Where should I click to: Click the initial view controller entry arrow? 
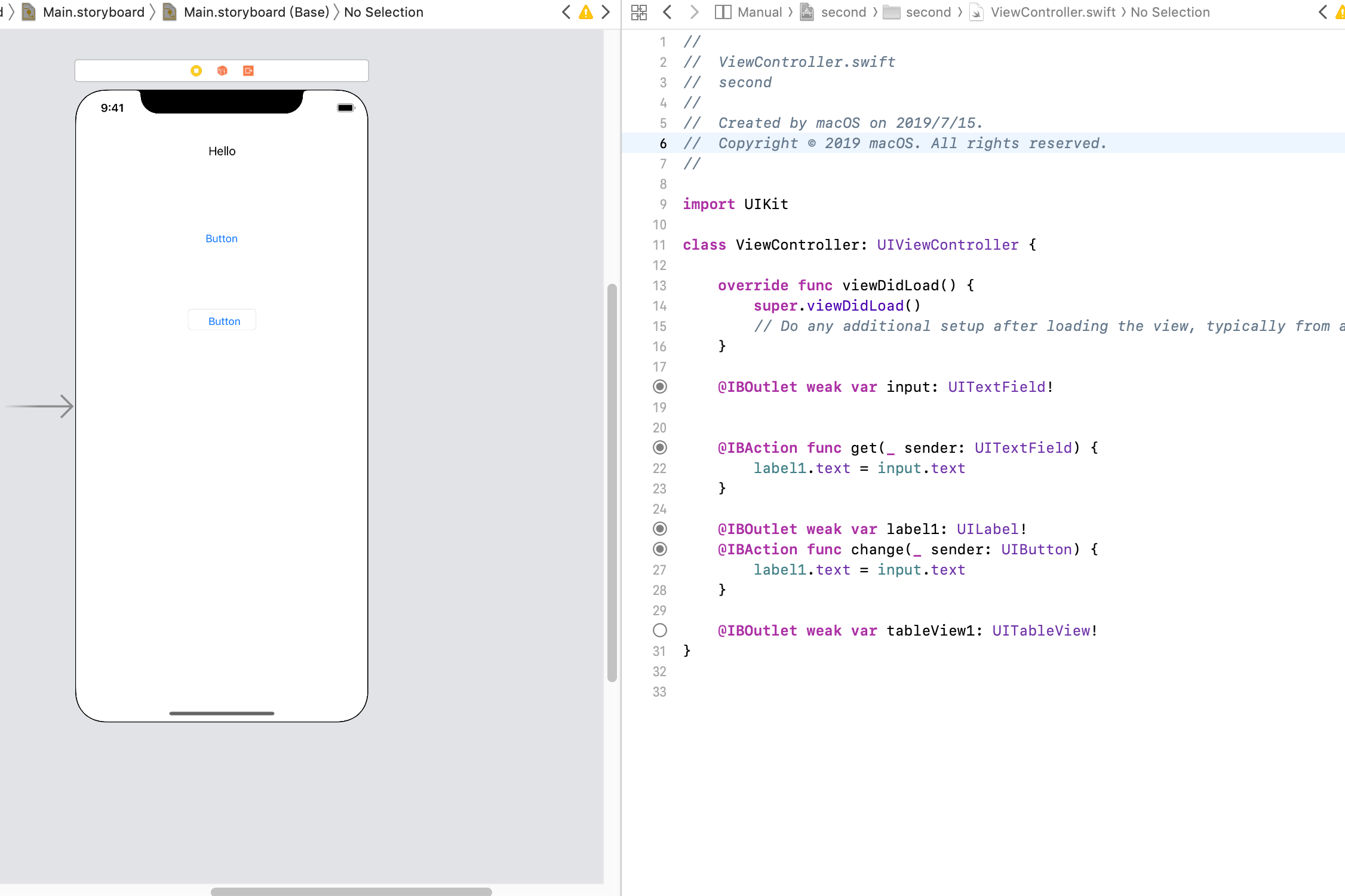click(x=39, y=406)
